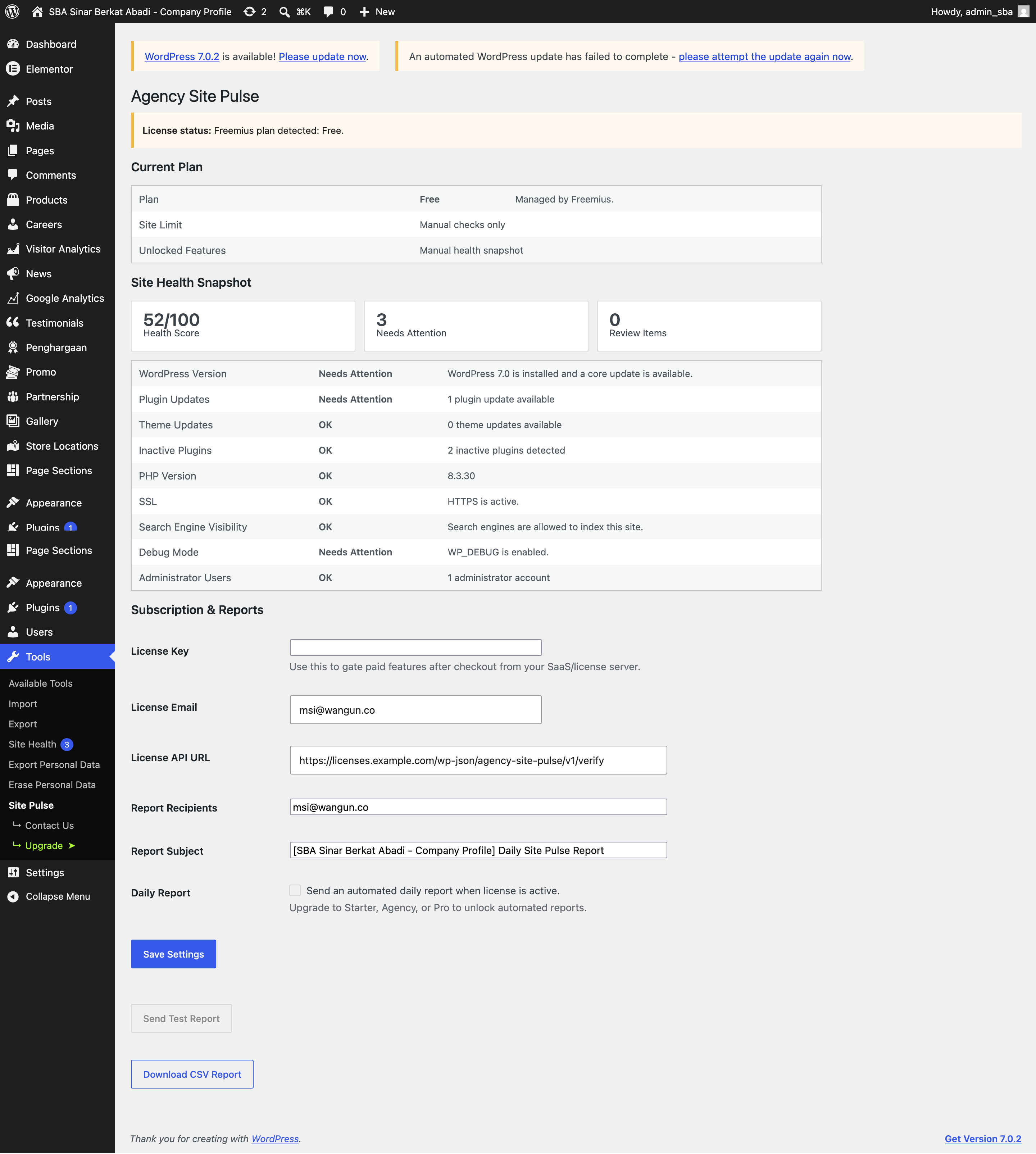The height and width of the screenshot is (1154, 1036).
Task: Open the Import submenu item
Action: pos(23,704)
